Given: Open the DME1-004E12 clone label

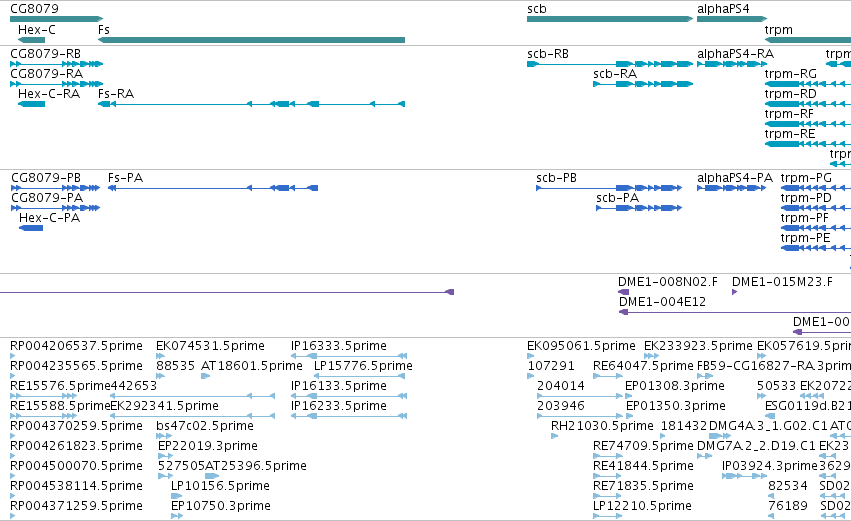Looking at the screenshot, I should point(662,302).
